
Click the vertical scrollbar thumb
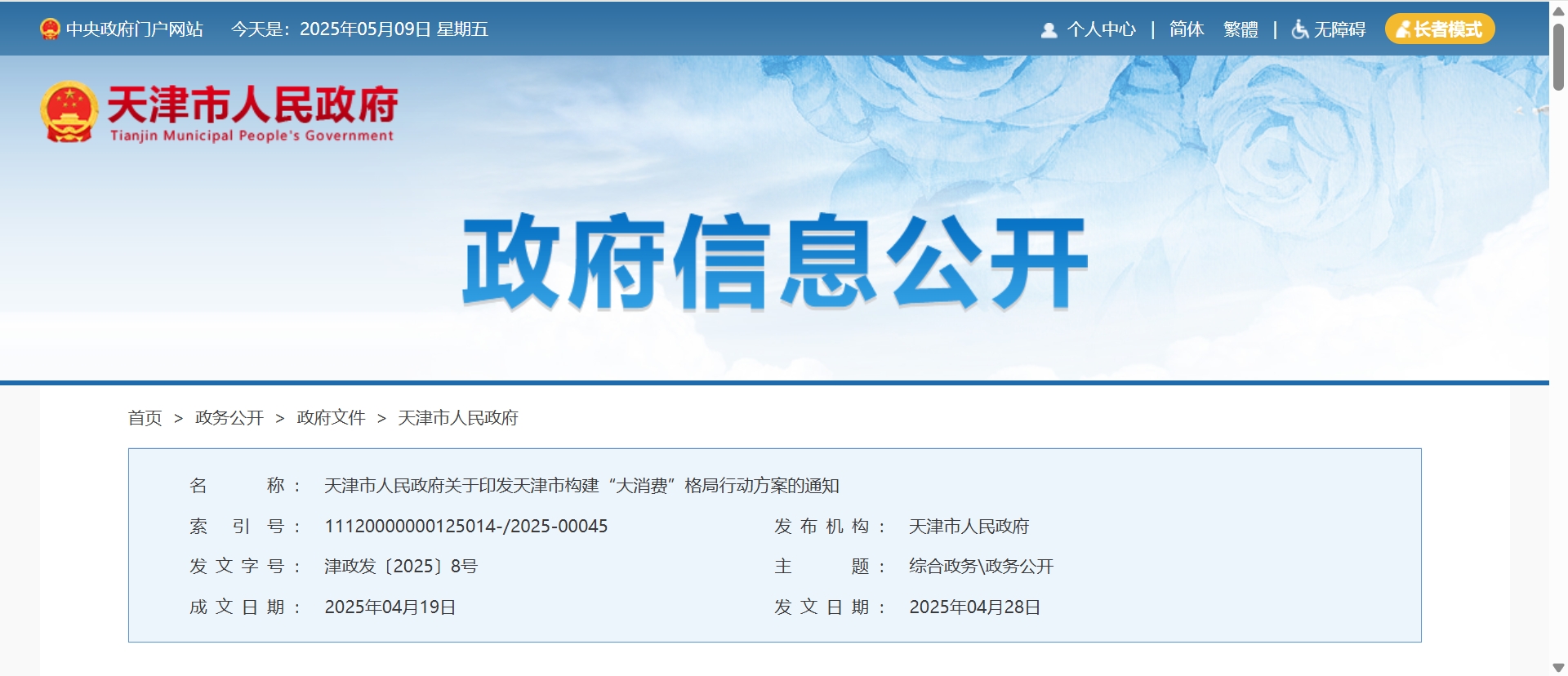point(1558,57)
